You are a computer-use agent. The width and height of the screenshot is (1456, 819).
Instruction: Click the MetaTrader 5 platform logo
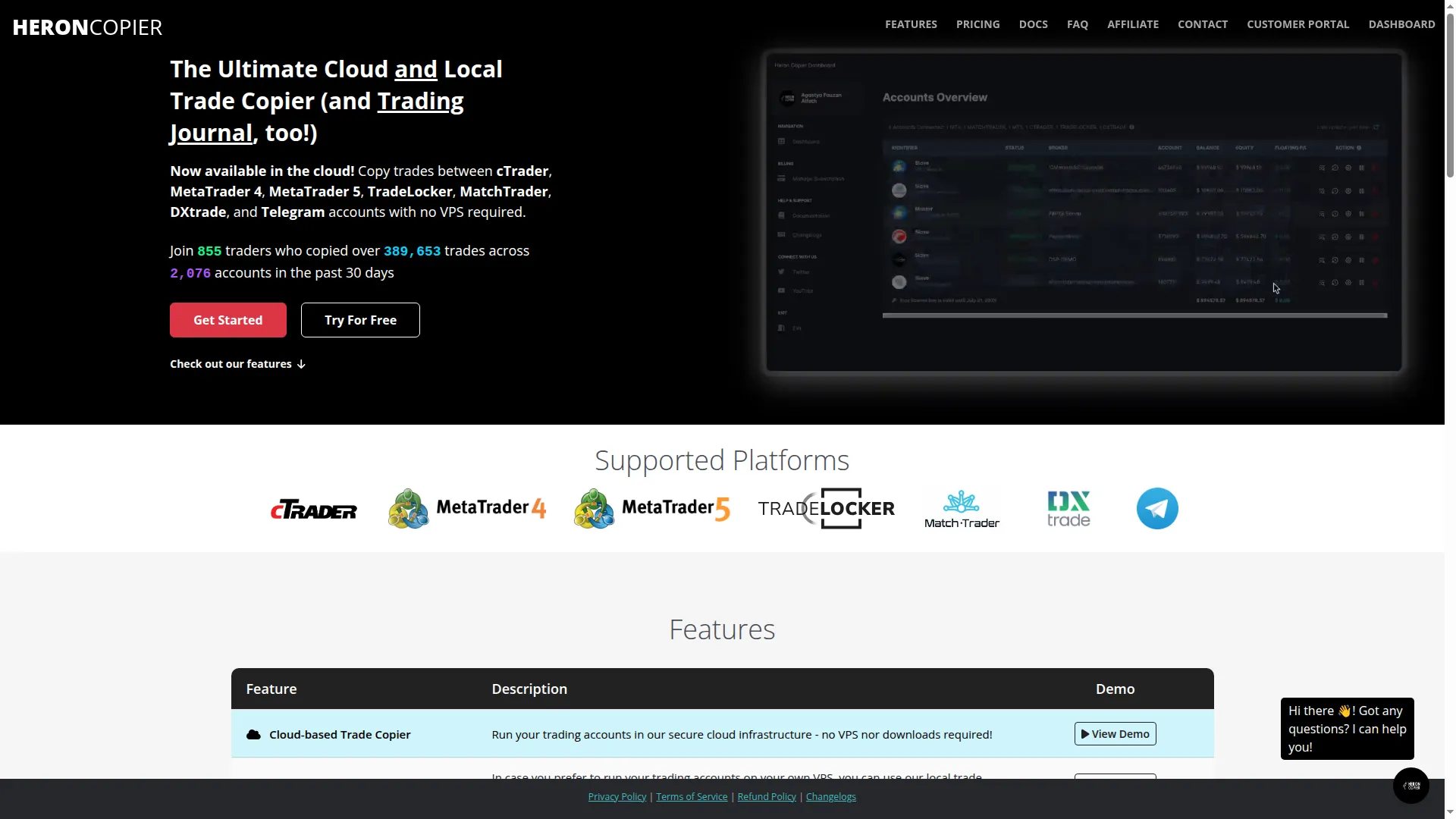(x=652, y=508)
